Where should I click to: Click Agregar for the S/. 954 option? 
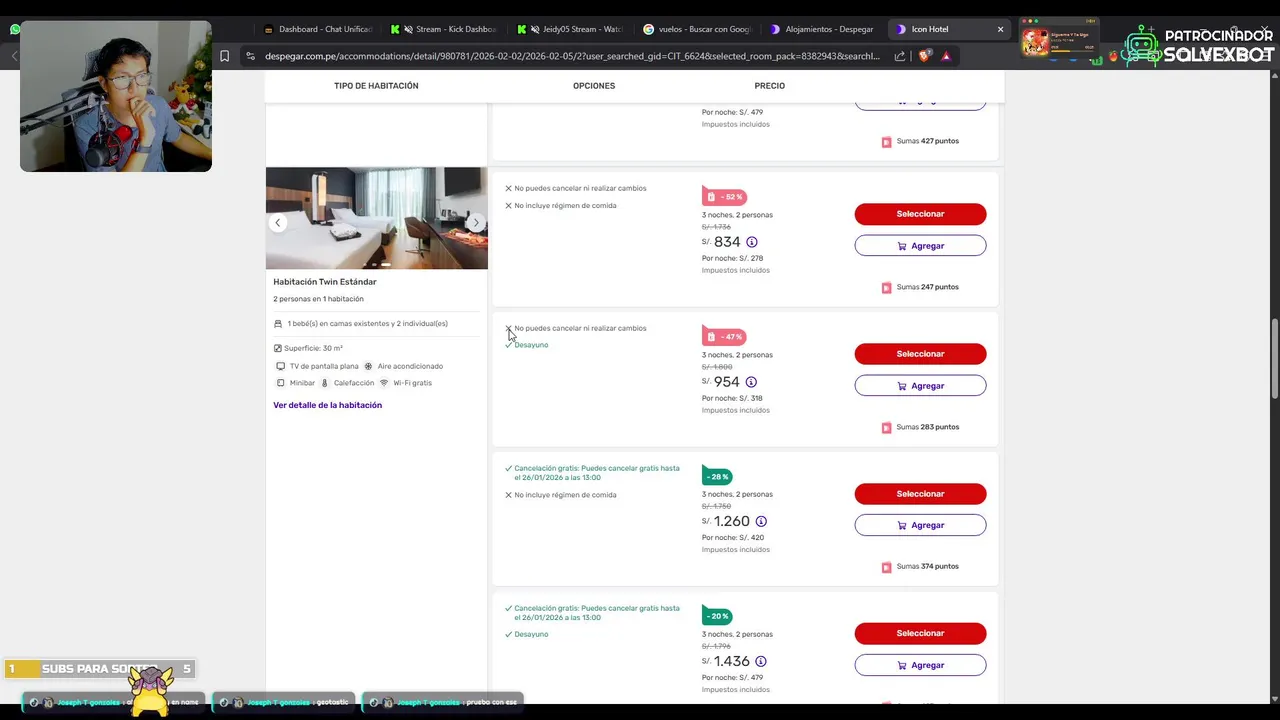(x=920, y=386)
